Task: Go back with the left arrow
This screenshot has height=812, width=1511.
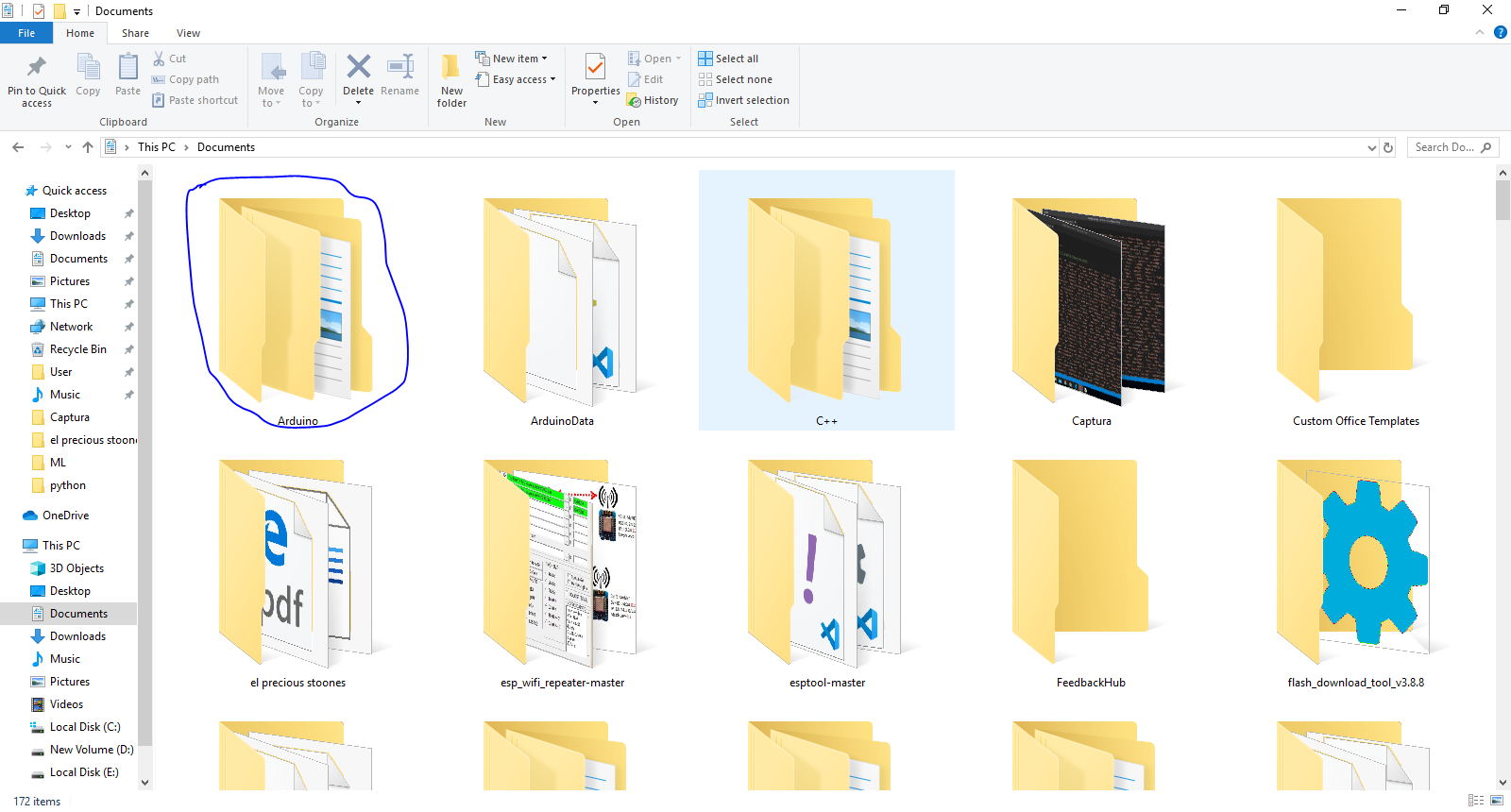Action: [x=18, y=147]
